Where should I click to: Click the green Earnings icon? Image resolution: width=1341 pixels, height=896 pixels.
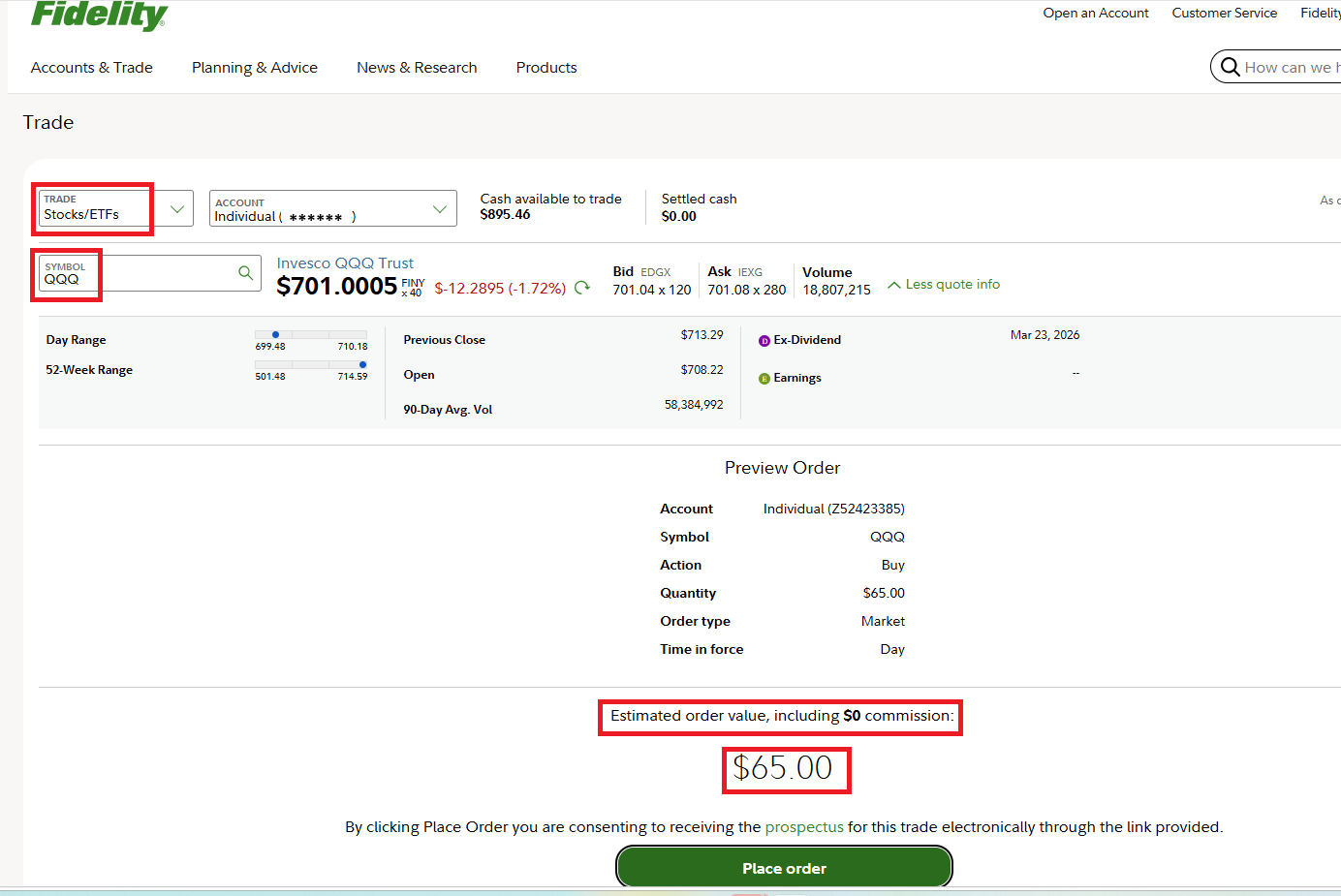point(764,378)
